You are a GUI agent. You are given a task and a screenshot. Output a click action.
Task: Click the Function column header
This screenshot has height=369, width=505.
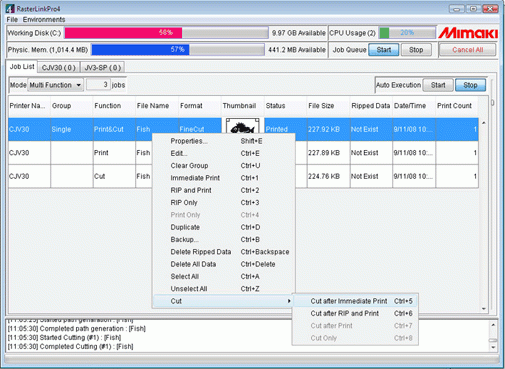[x=114, y=106]
